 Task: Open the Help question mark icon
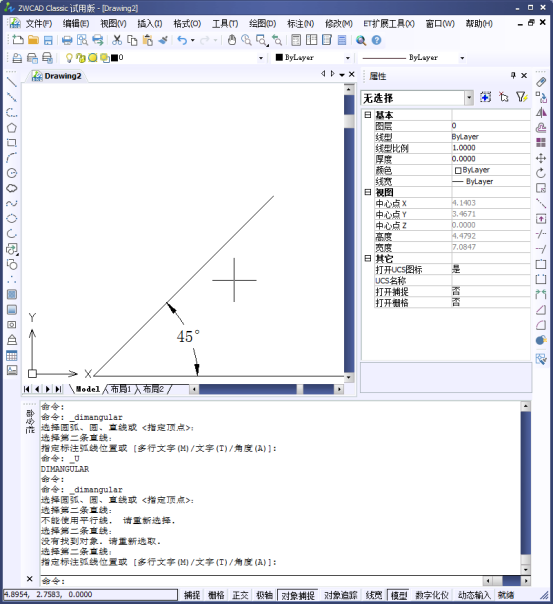[x=377, y=40]
